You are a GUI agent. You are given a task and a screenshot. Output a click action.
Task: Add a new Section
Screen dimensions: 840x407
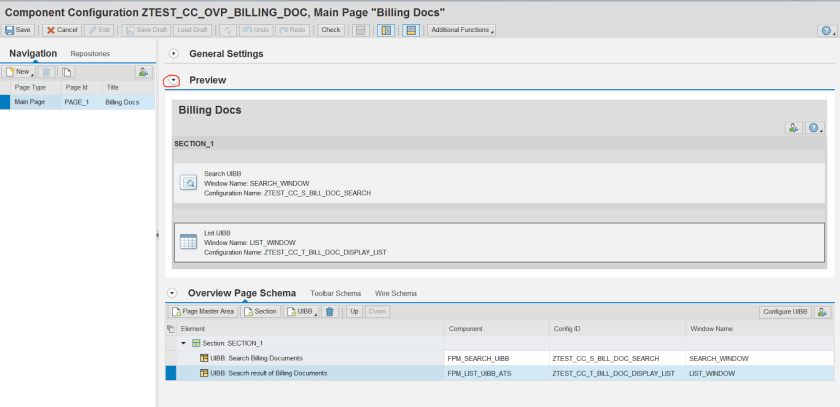tap(260, 311)
